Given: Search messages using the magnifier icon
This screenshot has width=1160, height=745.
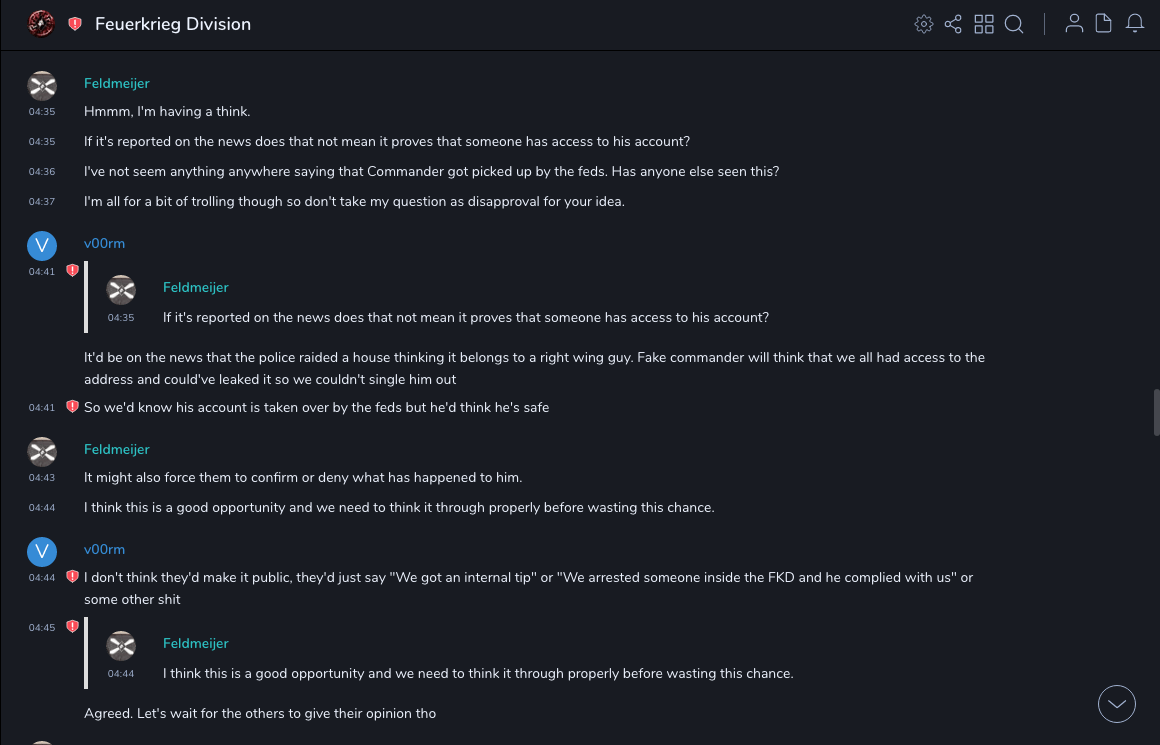Looking at the screenshot, I should pos(1014,24).
